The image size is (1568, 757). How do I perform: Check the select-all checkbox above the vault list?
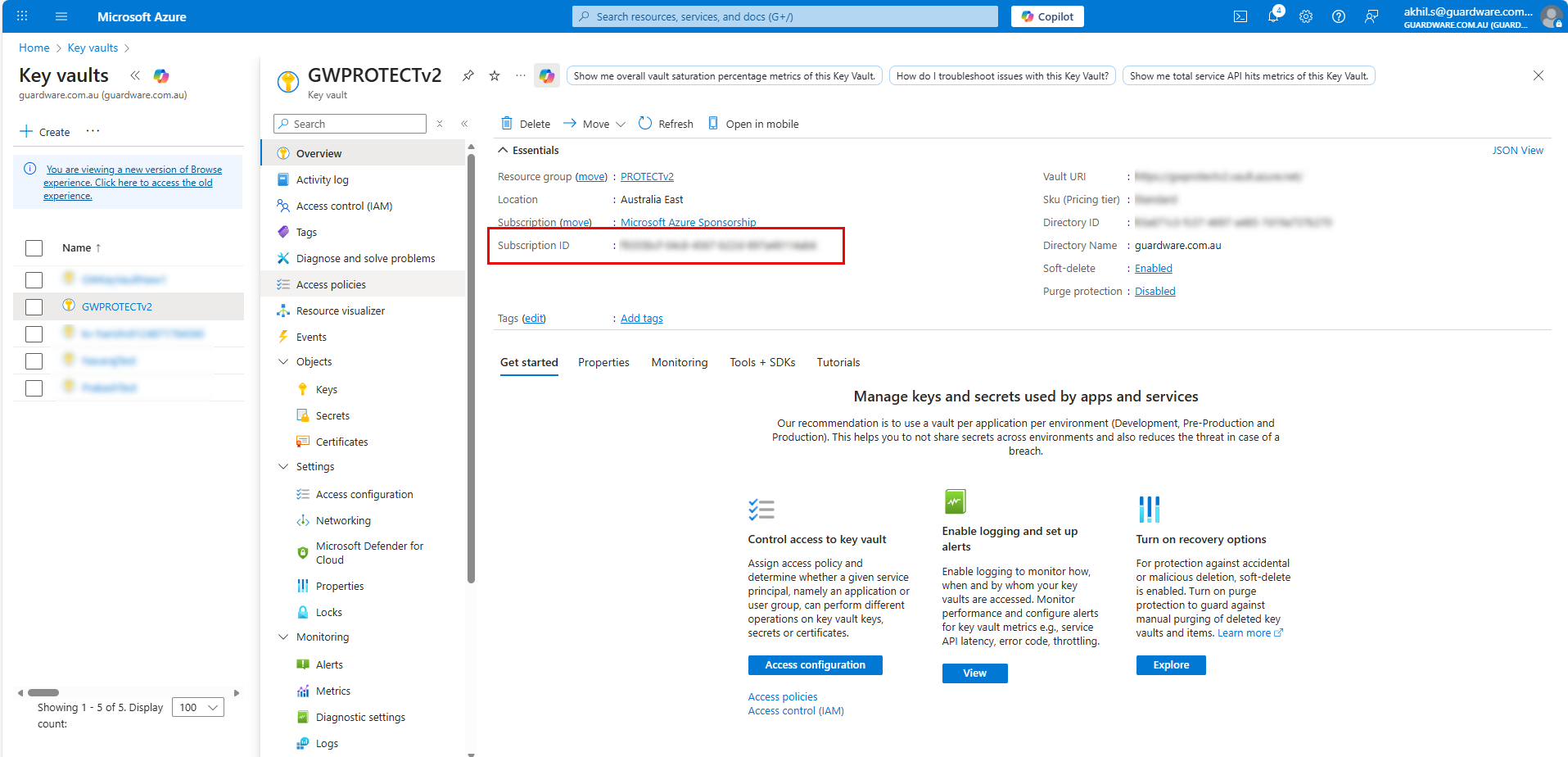click(x=34, y=247)
